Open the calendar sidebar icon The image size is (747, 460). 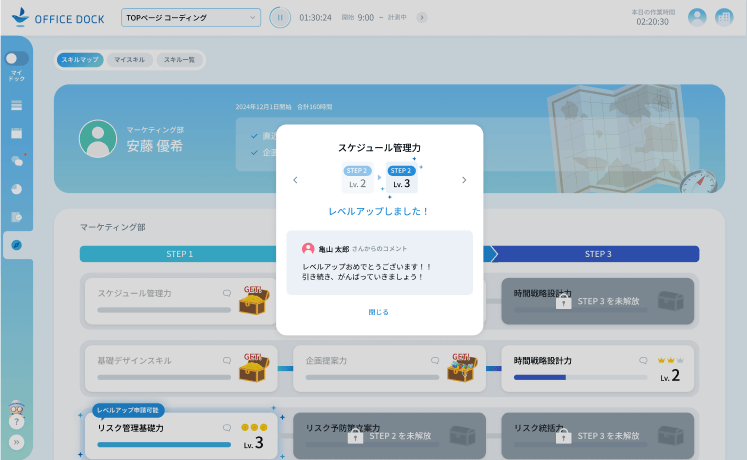tap(17, 133)
